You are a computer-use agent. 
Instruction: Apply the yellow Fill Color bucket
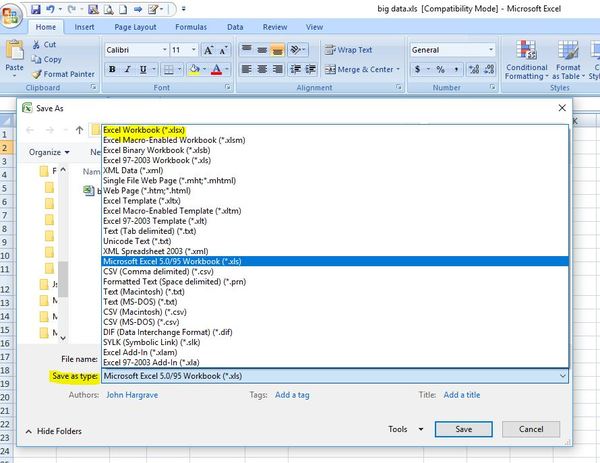(194, 69)
